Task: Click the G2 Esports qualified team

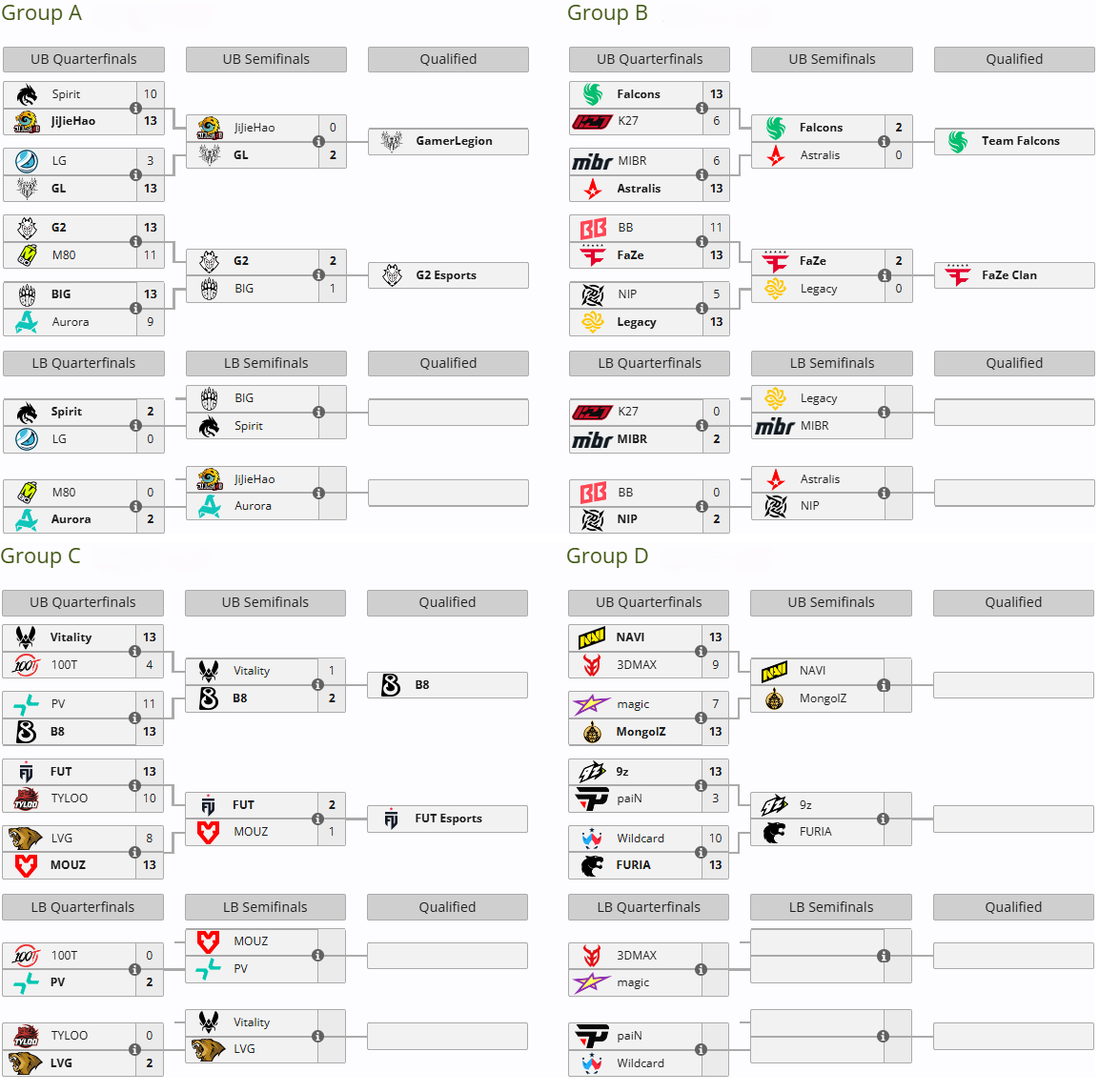Action: pos(448,275)
